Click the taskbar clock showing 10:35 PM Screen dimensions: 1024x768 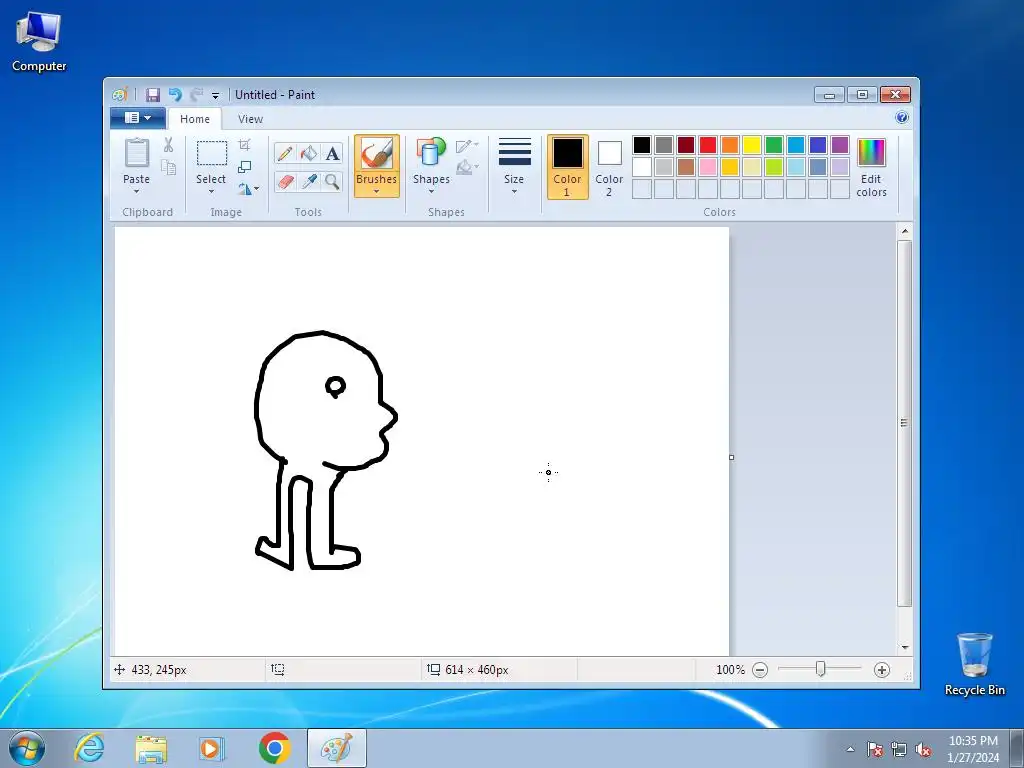(973, 749)
